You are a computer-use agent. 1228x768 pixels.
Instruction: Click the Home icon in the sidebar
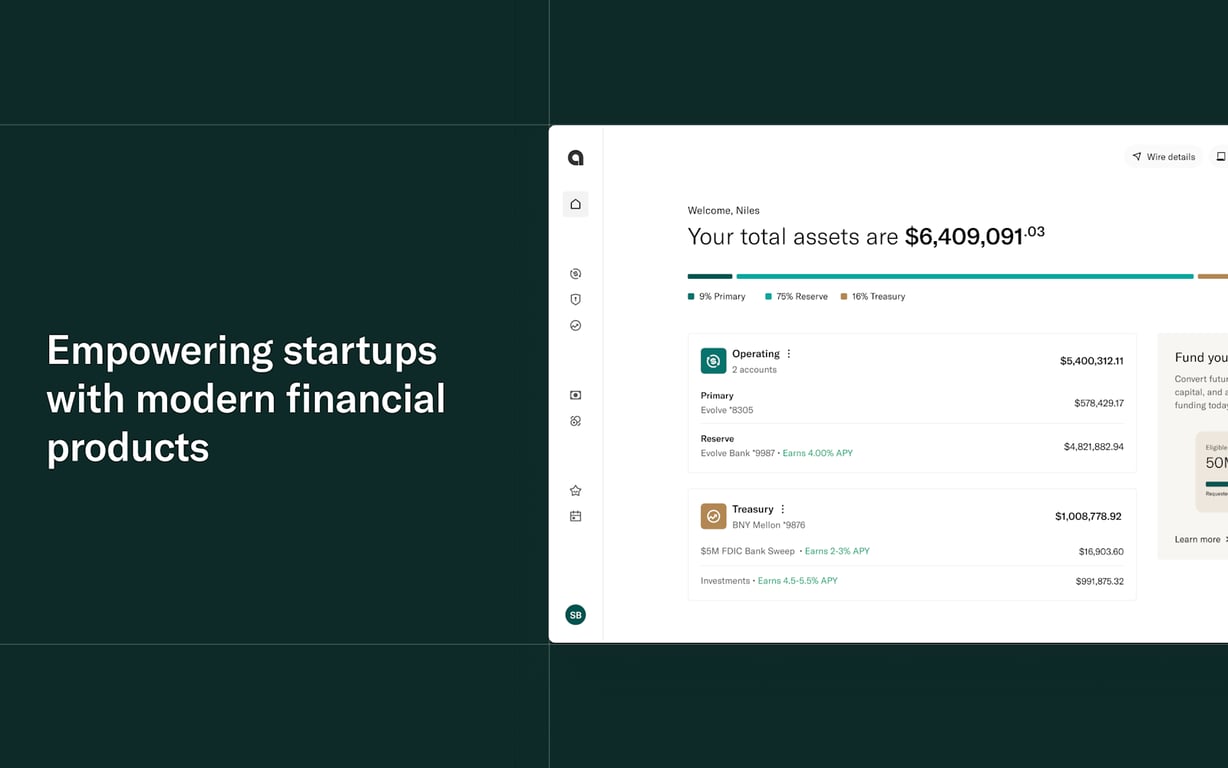575,204
